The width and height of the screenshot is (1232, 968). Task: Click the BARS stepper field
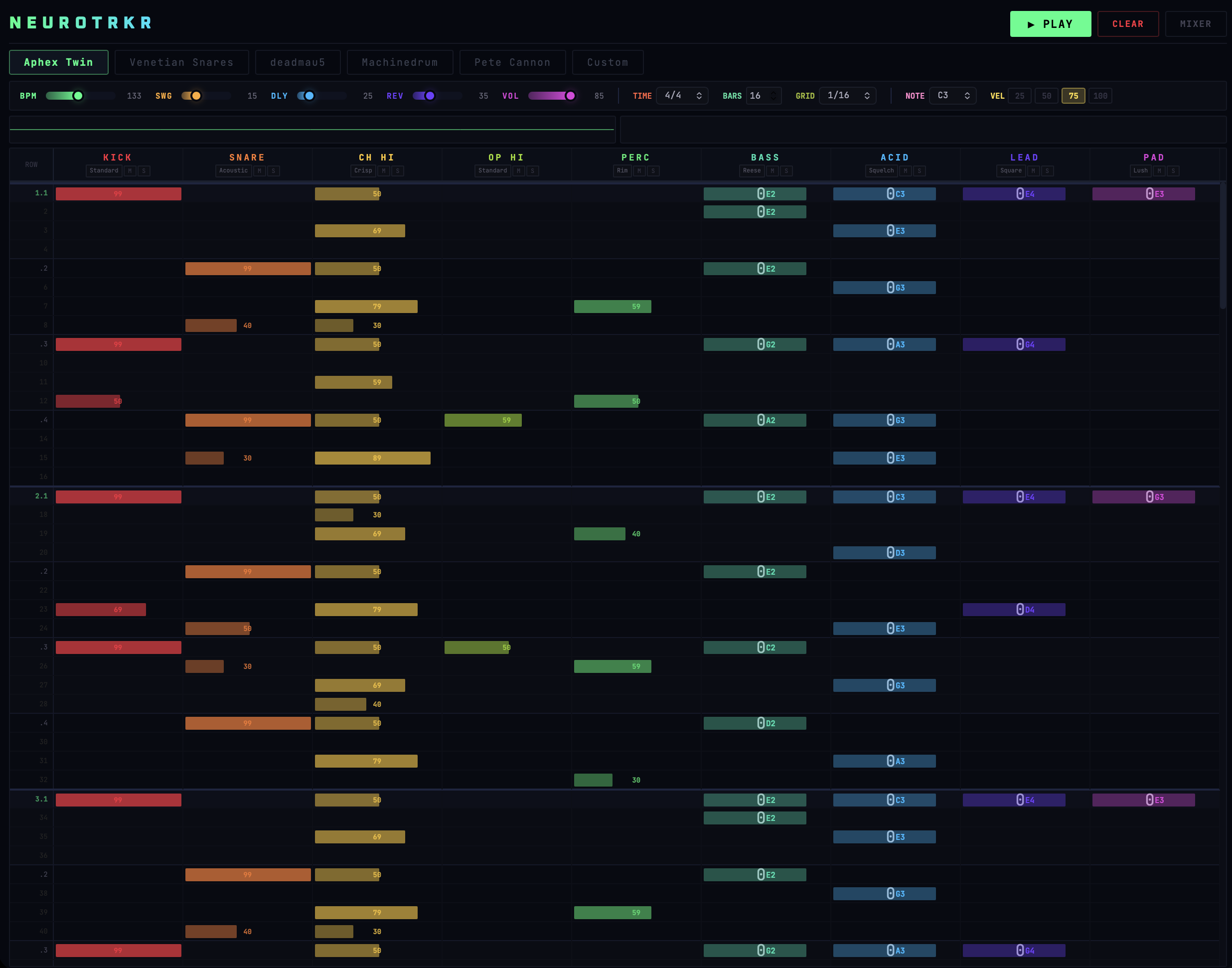pyautogui.click(x=763, y=96)
